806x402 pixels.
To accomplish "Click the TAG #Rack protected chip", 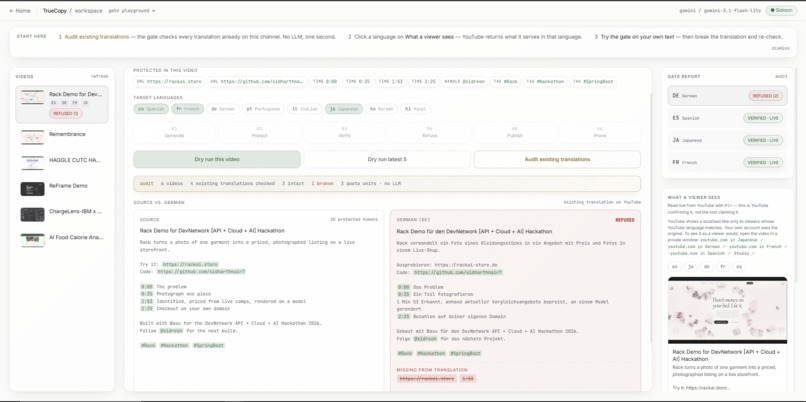I will pyautogui.click(x=506, y=81).
